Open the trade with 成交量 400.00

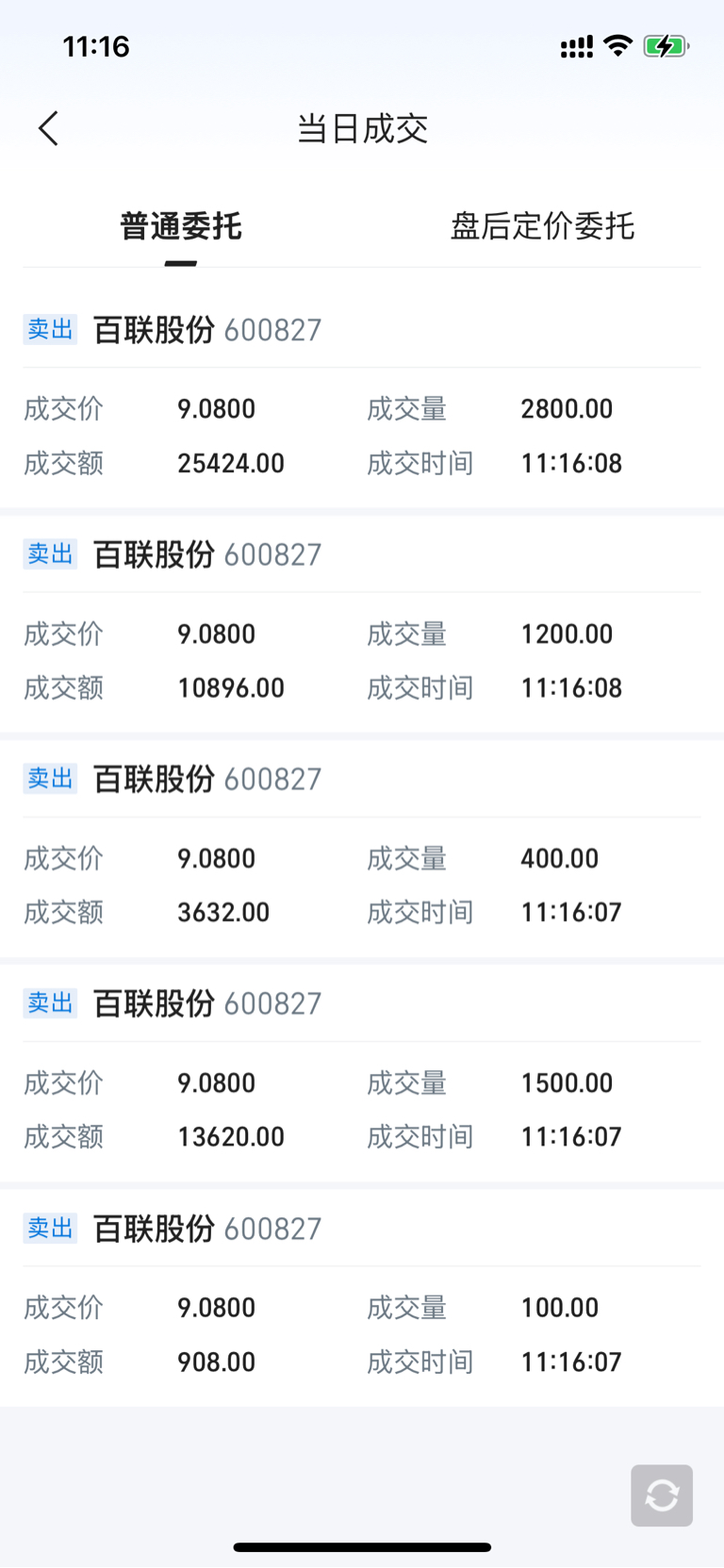click(x=362, y=849)
